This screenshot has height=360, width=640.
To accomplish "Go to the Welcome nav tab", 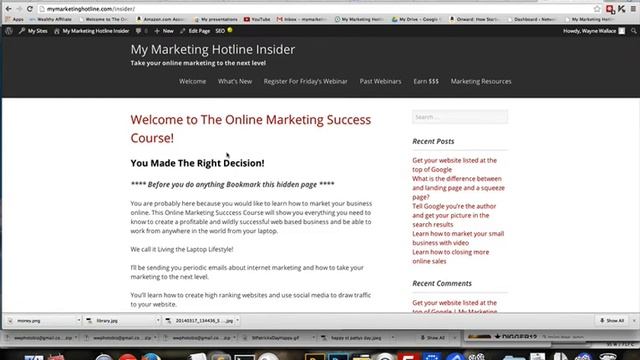I will (192, 81).
